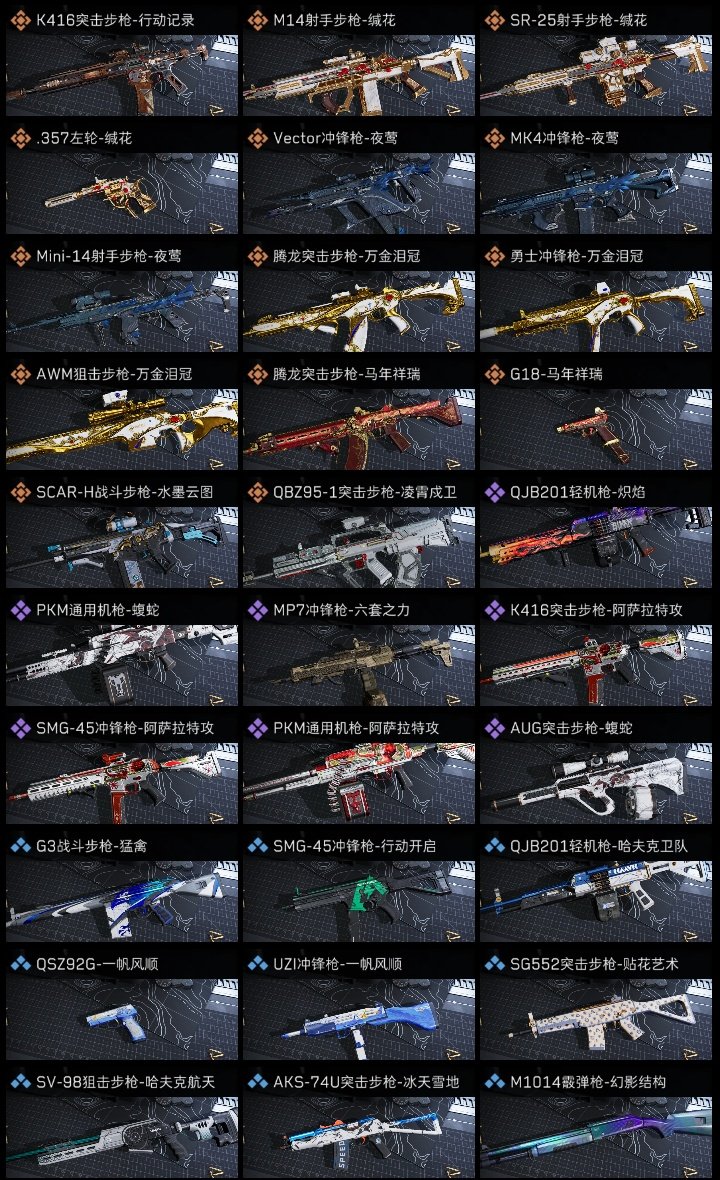Select the SMG-45冲锋枪-行动开启 green skin

359,901
